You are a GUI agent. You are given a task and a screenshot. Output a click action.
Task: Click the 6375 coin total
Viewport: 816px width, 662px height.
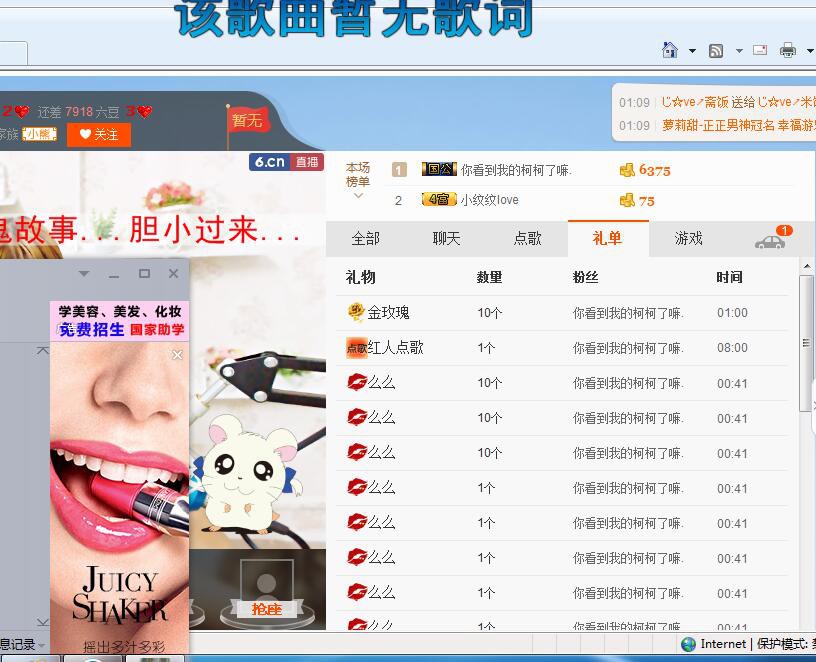tap(655, 170)
